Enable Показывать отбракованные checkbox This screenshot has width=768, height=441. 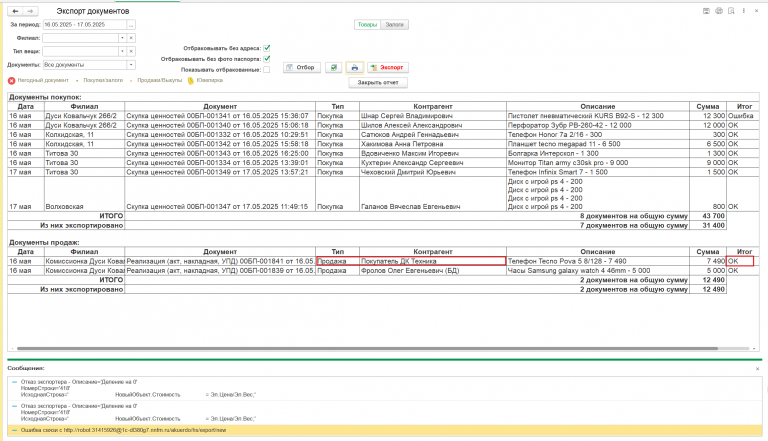(267, 70)
